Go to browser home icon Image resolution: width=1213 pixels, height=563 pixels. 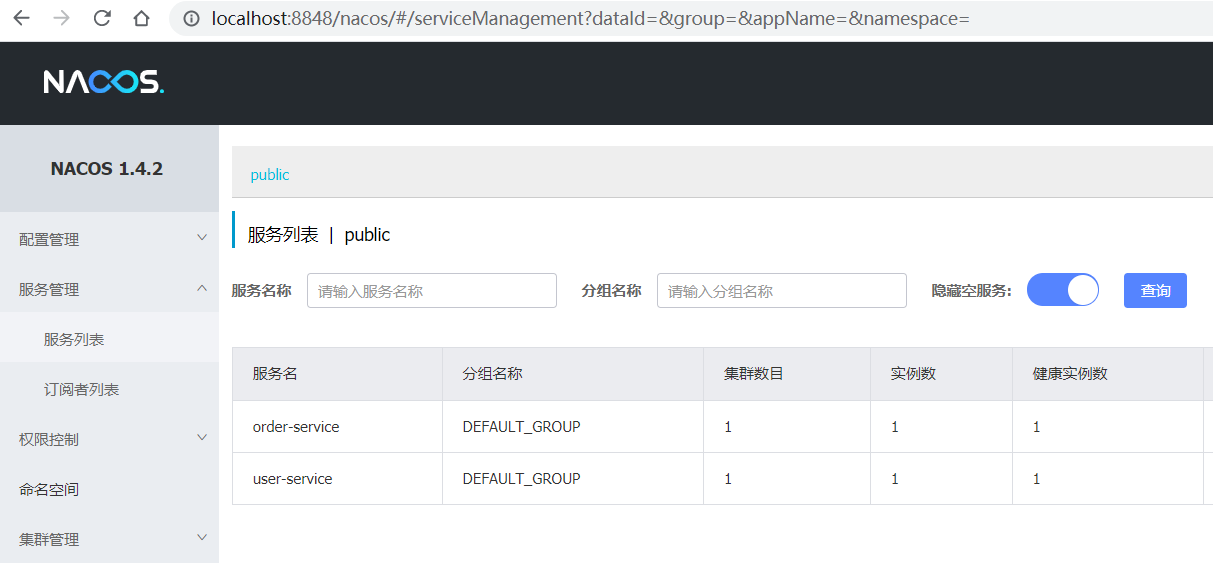pos(141,18)
